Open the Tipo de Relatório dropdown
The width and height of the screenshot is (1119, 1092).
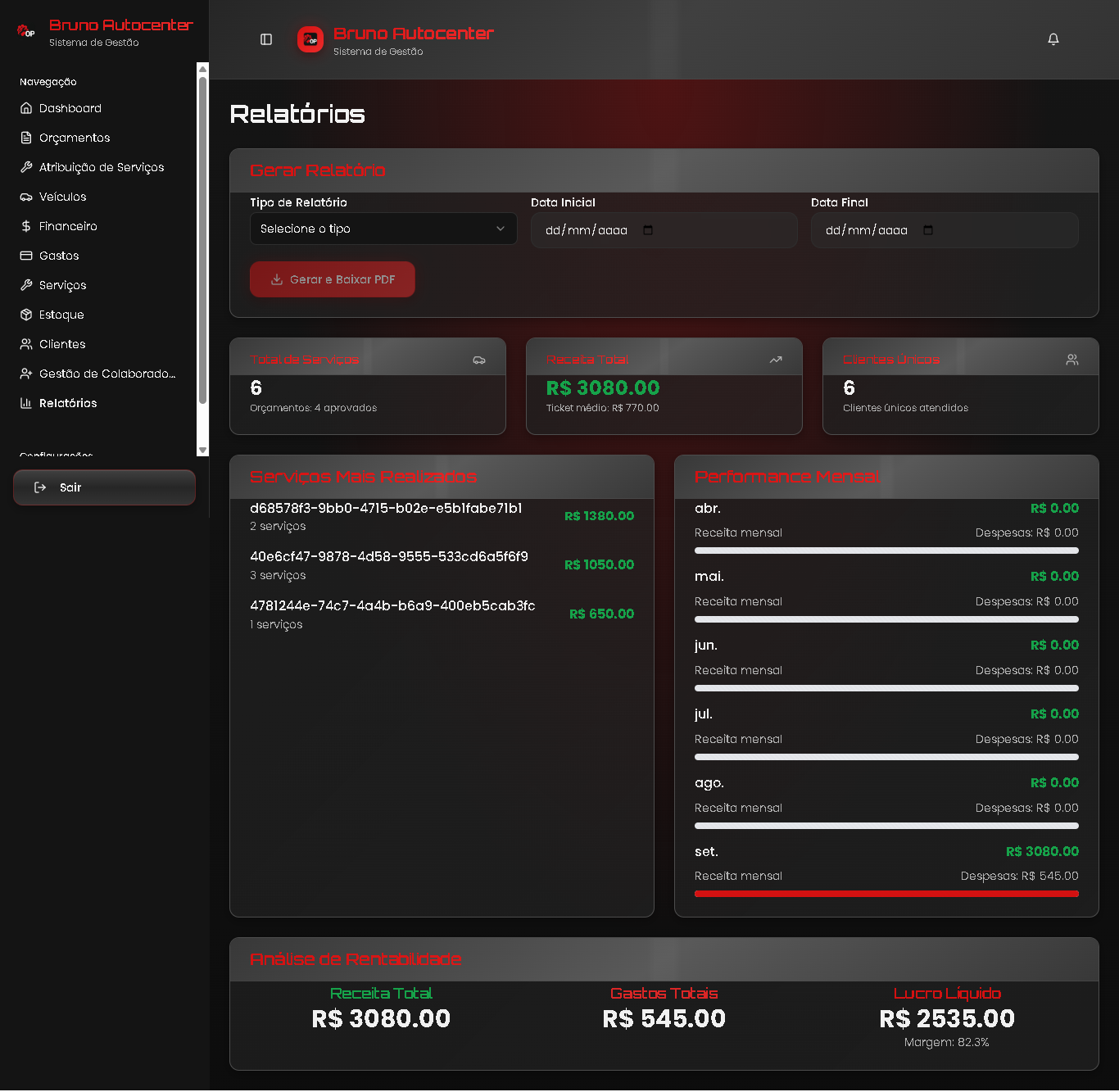point(383,229)
